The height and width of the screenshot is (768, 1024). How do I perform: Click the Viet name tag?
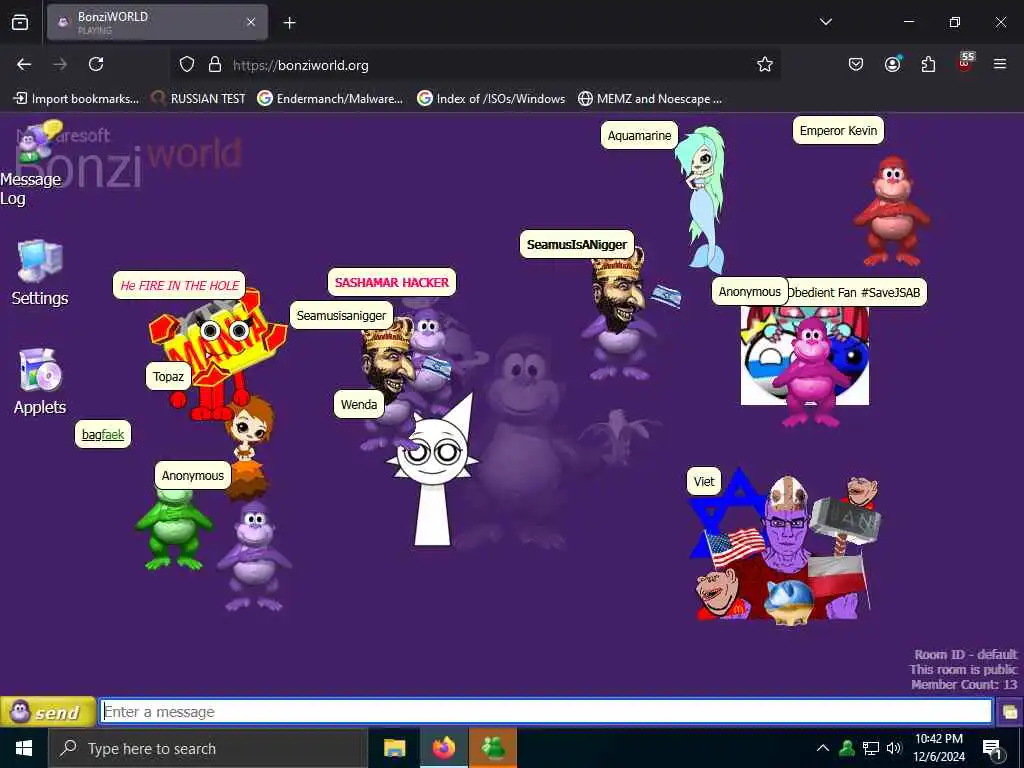click(704, 481)
